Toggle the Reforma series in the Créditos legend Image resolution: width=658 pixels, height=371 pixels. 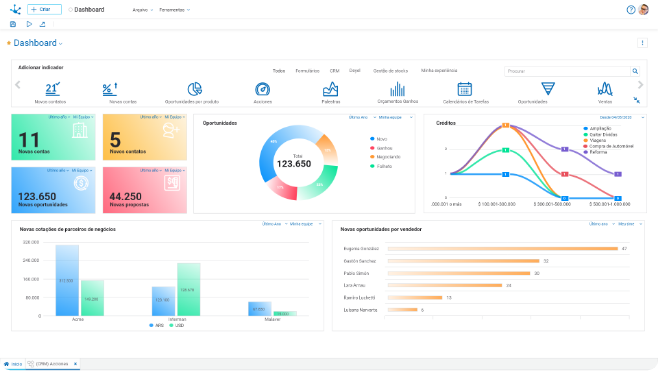595,152
